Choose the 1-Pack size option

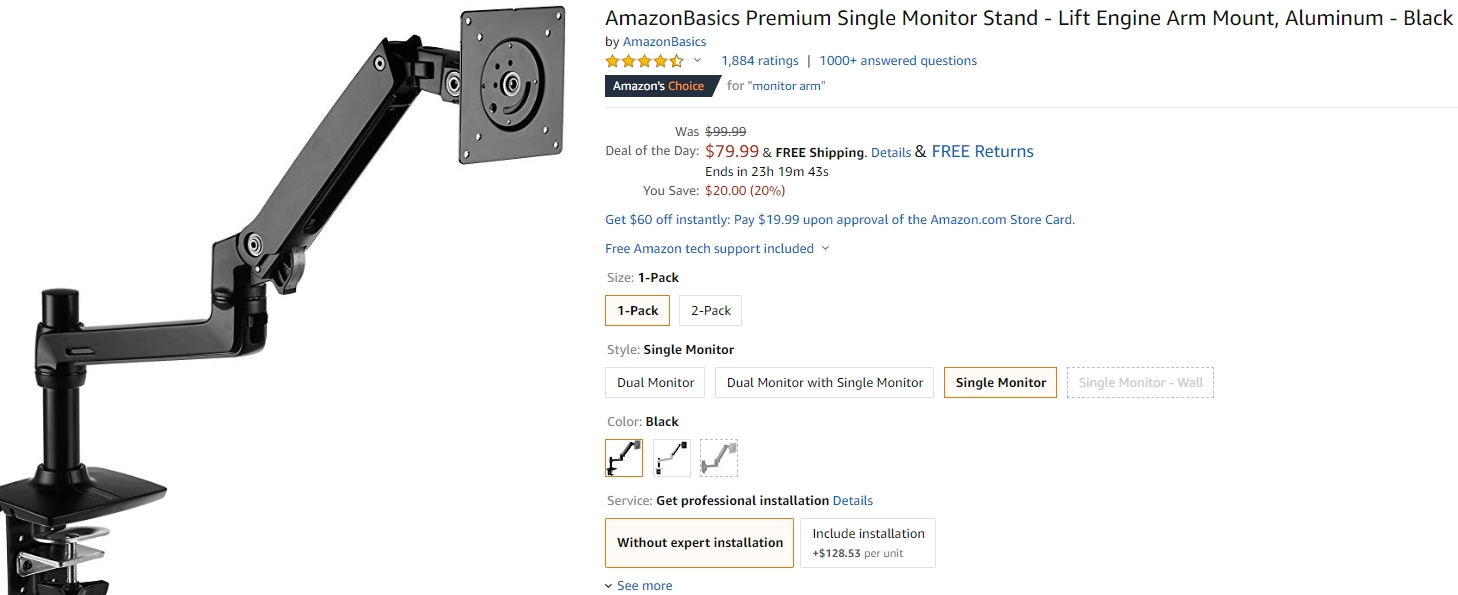click(x=637, y=311)
